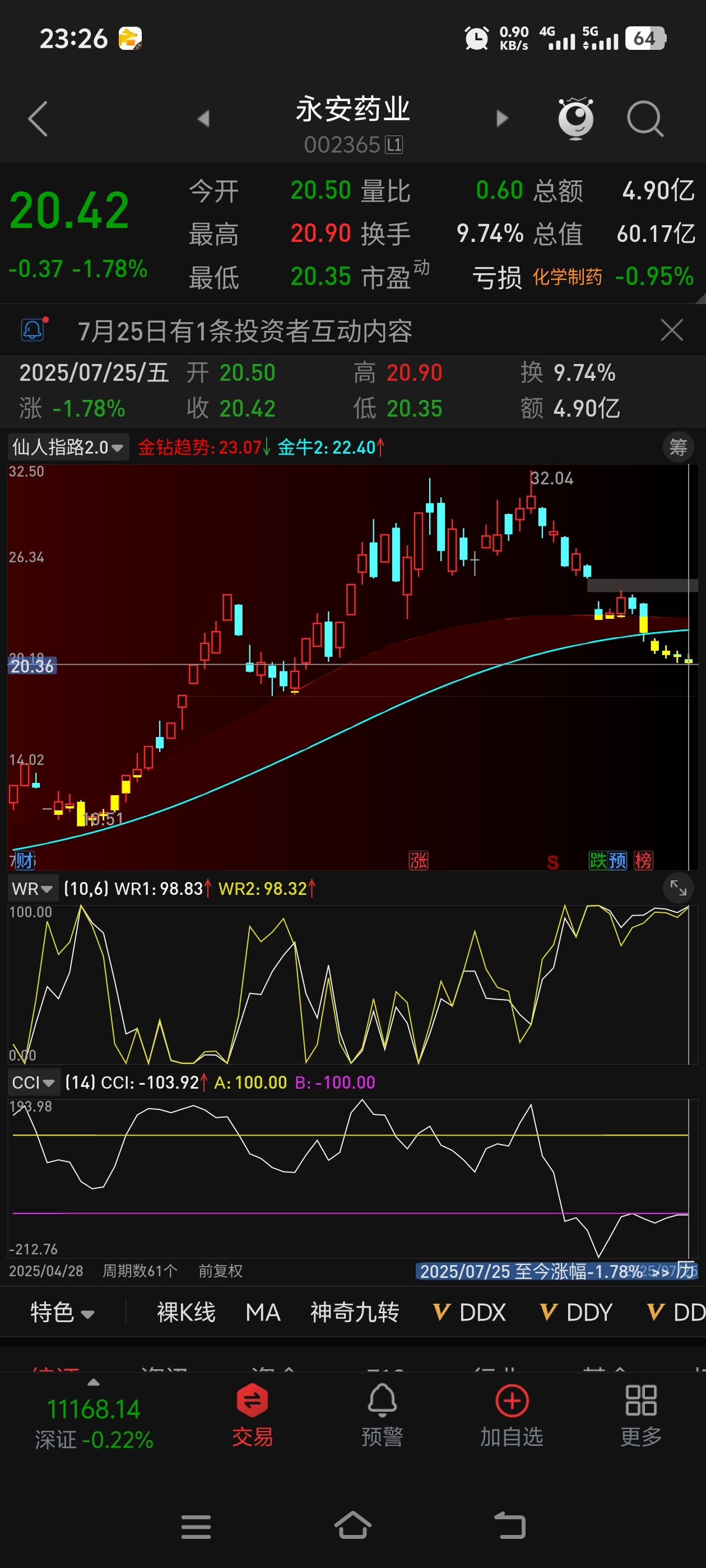Expand the 深证 index bar arrow

tap(93, 1382)
